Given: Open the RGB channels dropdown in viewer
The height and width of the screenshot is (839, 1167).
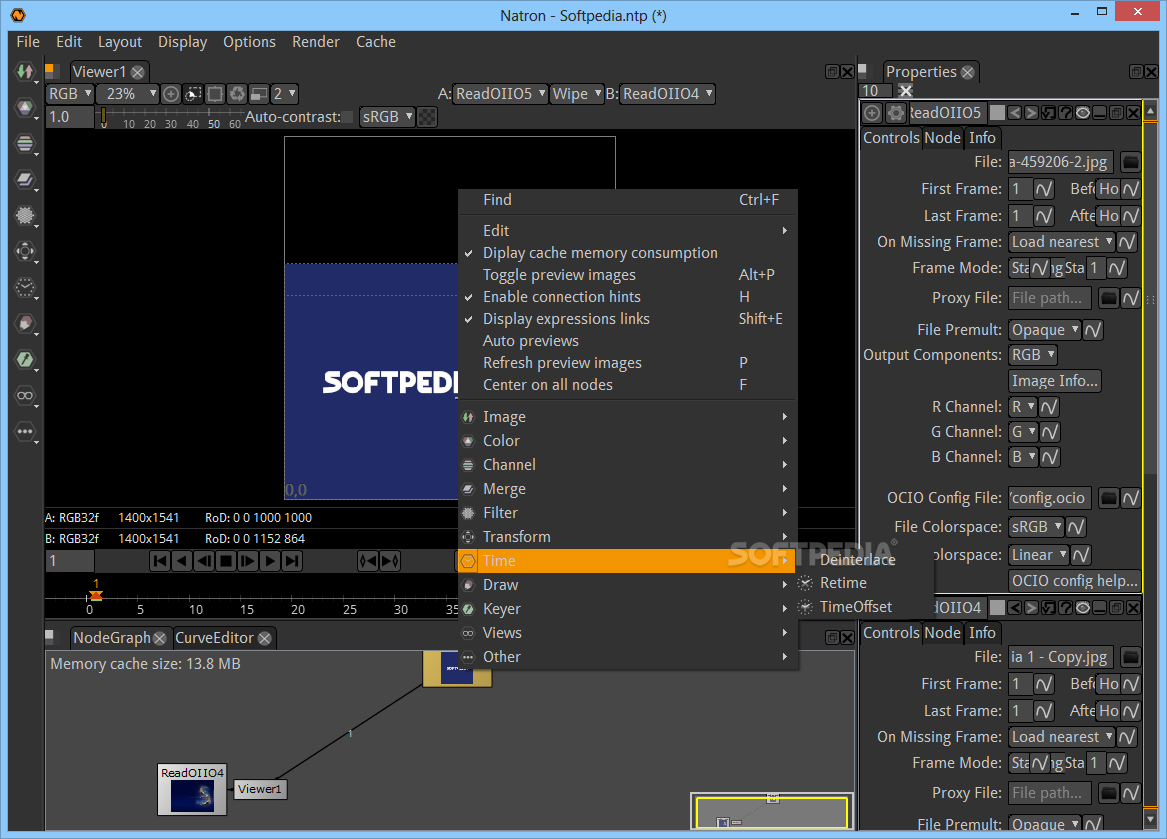Looking at the screenshot, I should tap(70, 94).
